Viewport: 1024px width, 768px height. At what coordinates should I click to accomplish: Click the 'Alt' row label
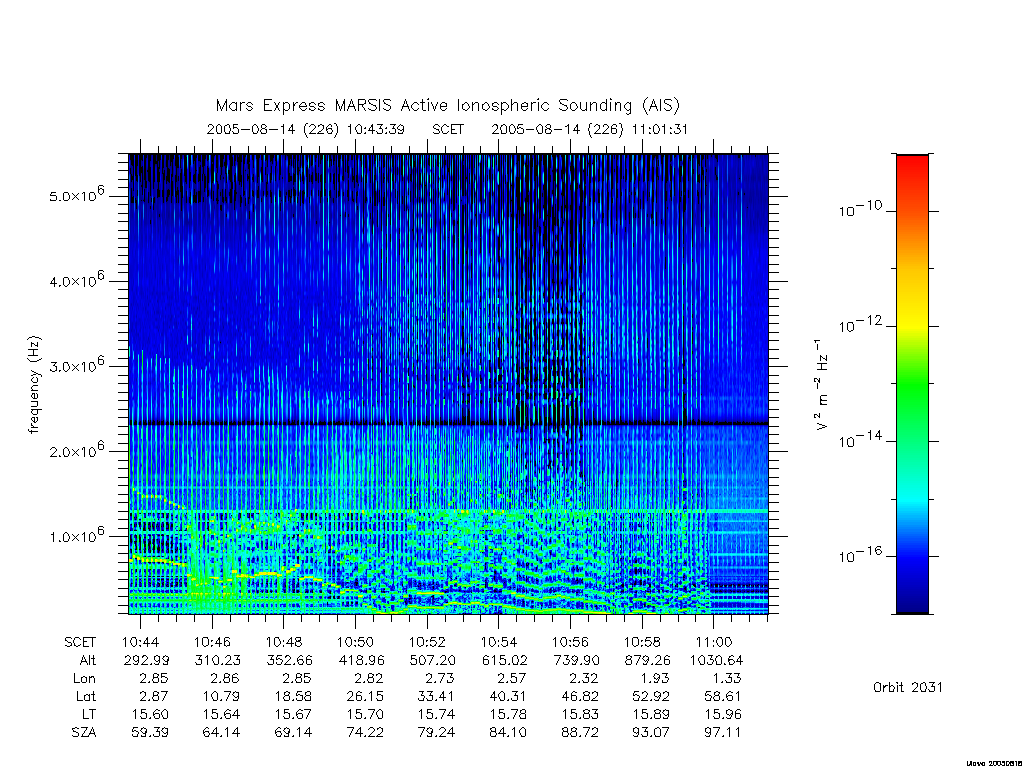pyautogui.click(x=88, y=660)
